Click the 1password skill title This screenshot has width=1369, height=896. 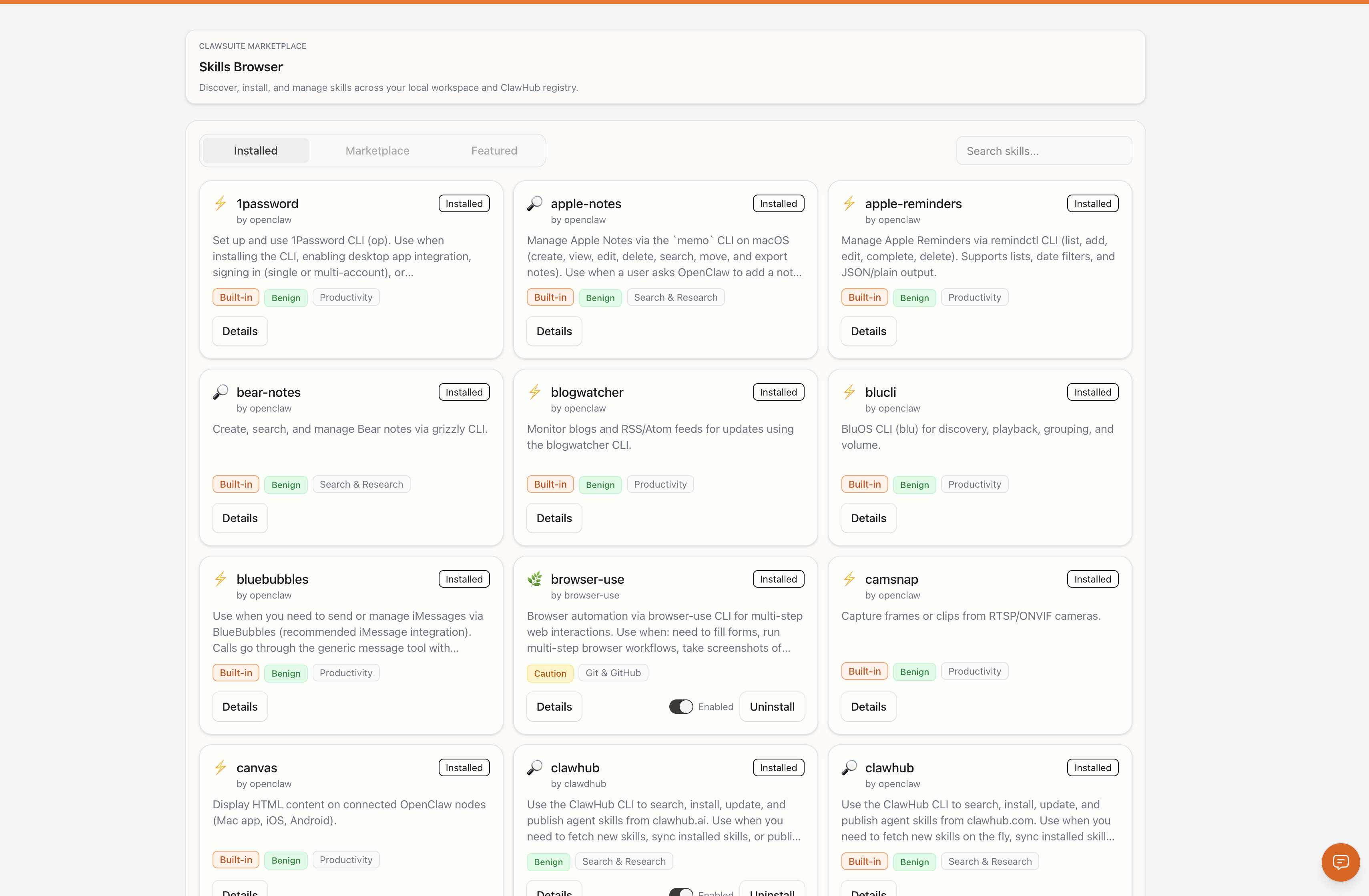click(x=267, y=204)
